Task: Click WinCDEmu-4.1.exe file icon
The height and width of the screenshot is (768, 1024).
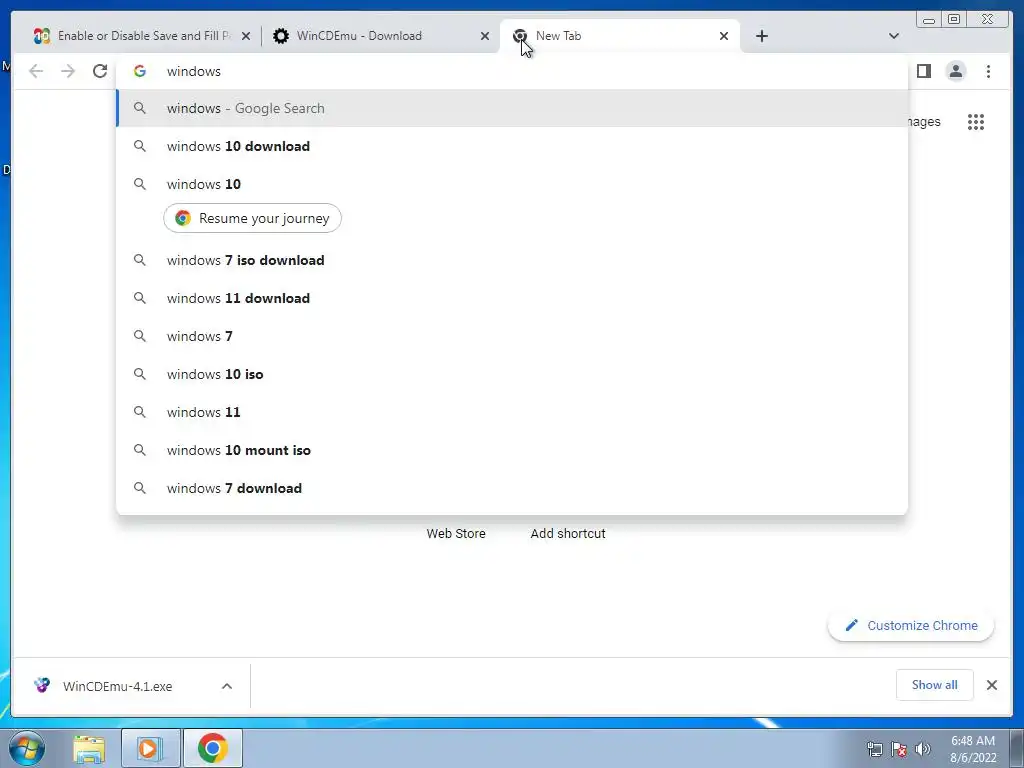Action: [42, 685]
